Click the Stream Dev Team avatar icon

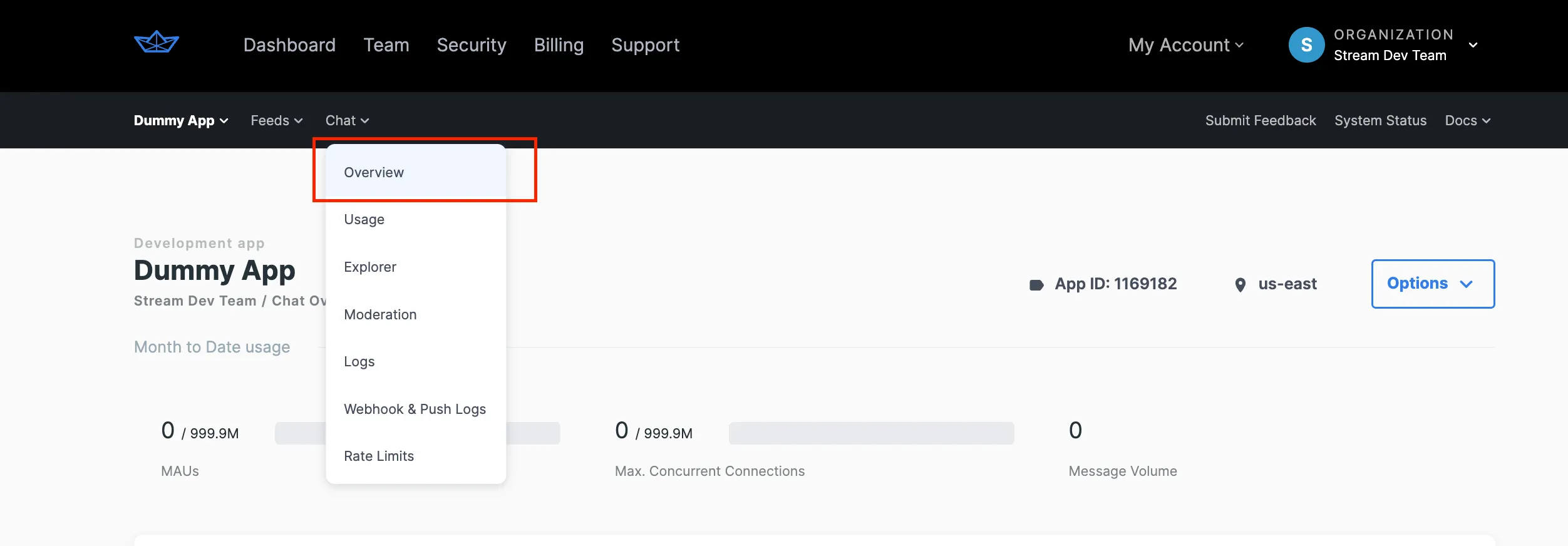pyautogui.click(x=1307, y=44)
